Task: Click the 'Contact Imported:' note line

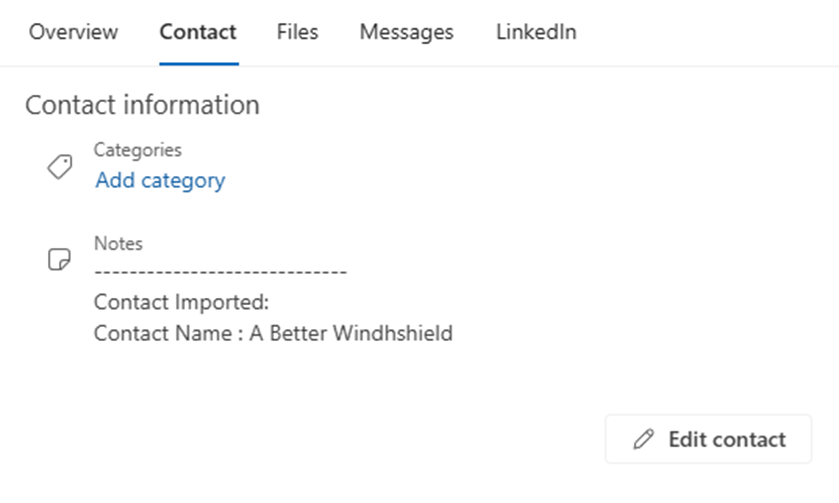Action: coord(181,303)
